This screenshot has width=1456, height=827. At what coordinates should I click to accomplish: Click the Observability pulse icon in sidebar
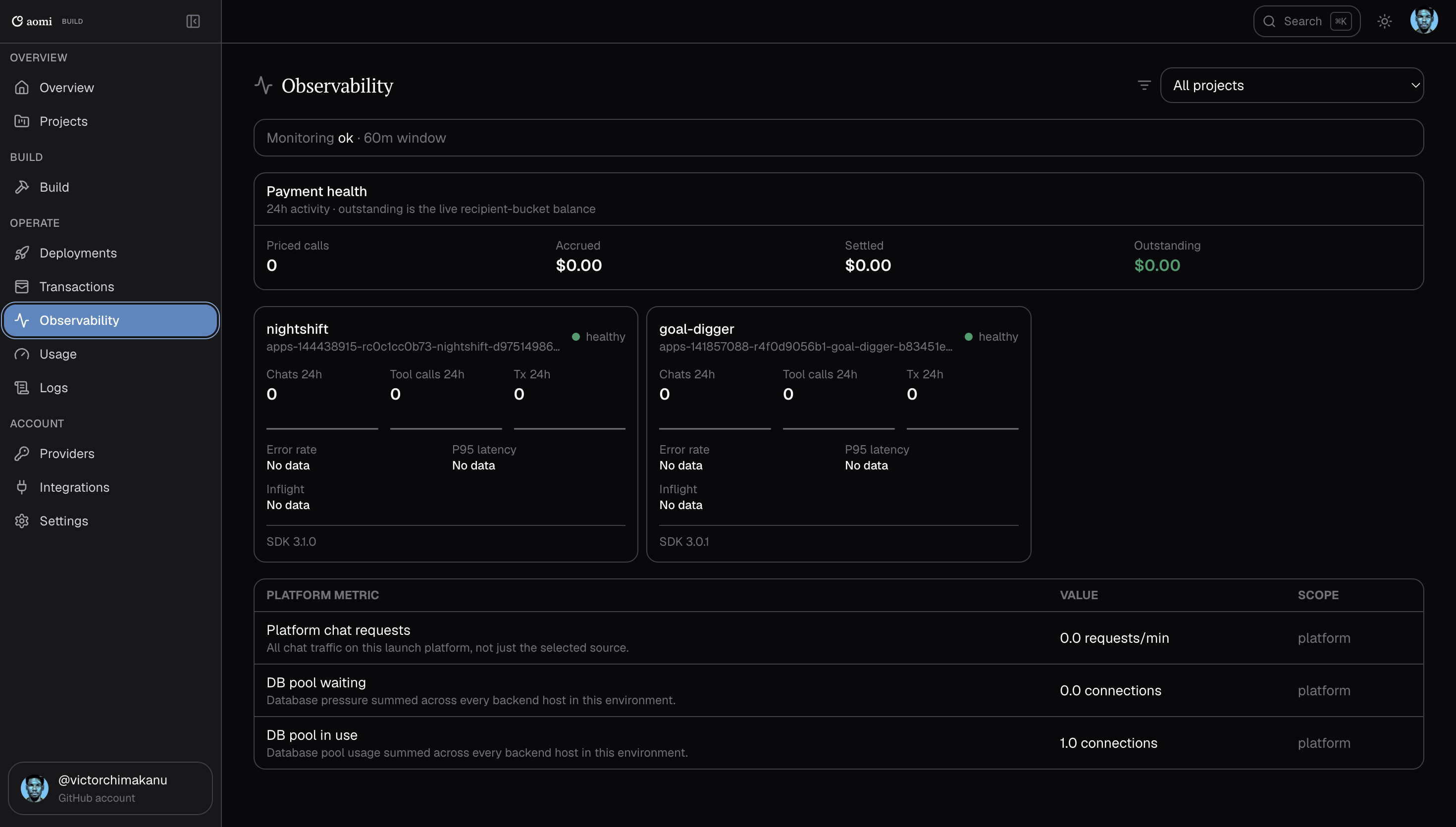point(22,320)
